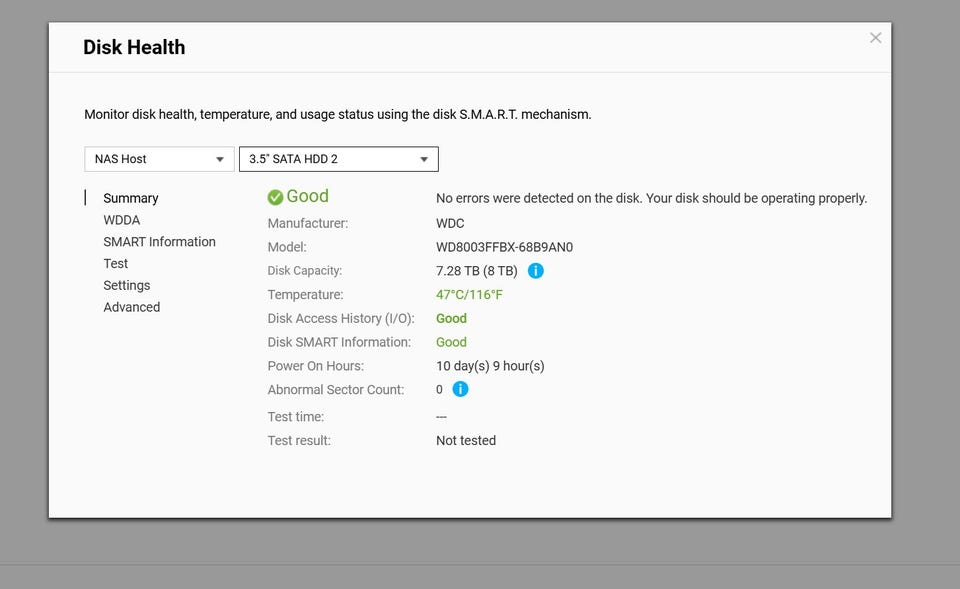Click the 47°C/116°F temperature value
Viewport: 960px width, 589px height.
tap(469, 294)
